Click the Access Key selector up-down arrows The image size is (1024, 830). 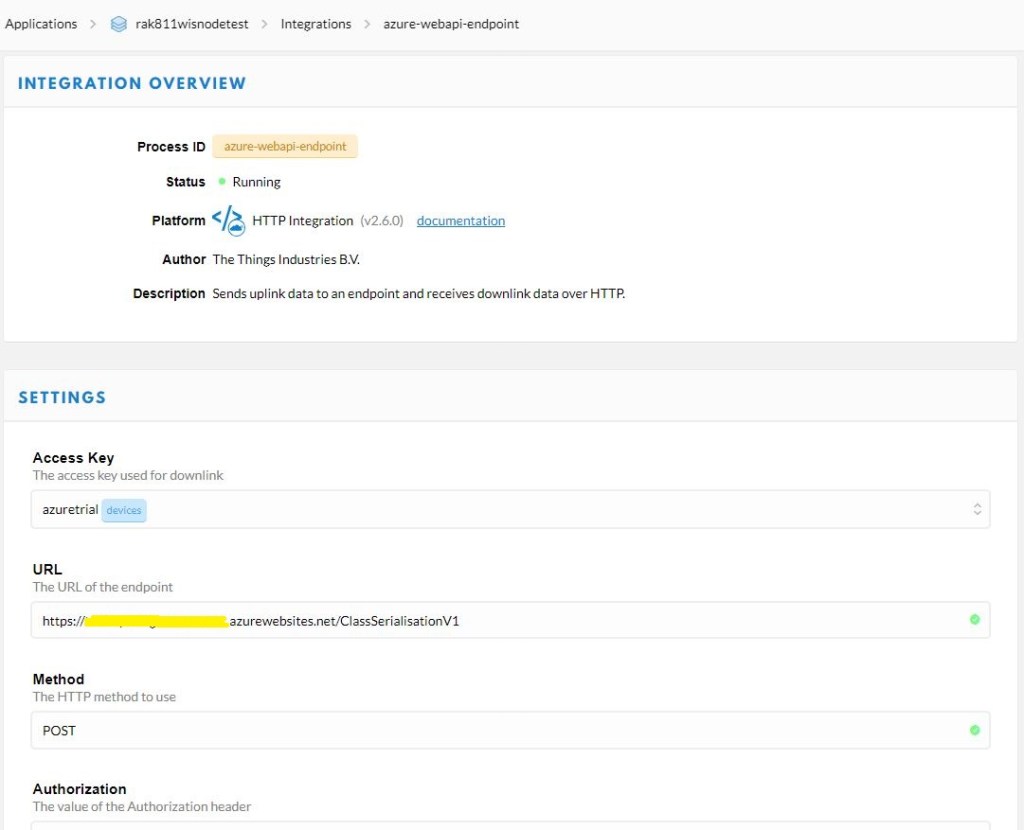(x=977, y=509)
